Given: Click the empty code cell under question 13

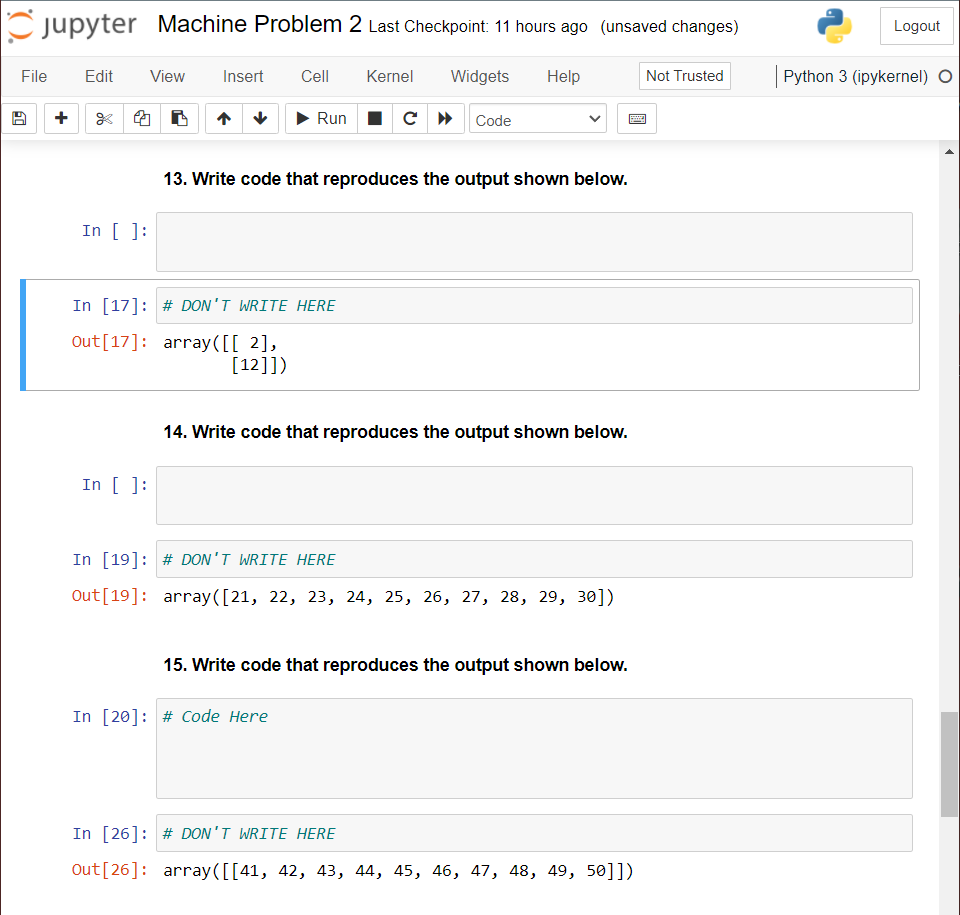Looking at the screenshot, I should point(534,242).
